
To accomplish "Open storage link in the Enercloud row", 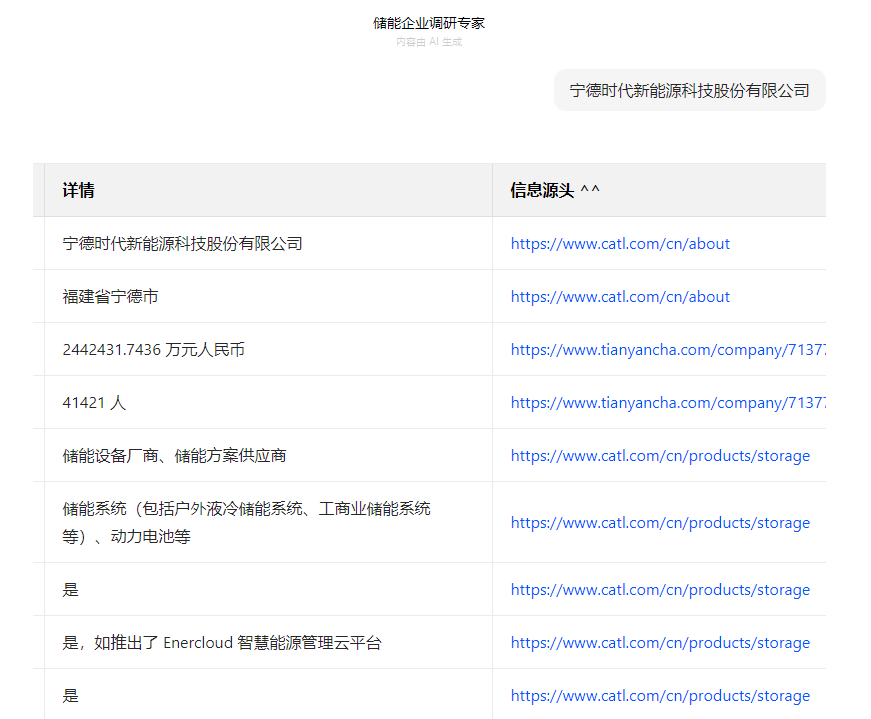I will point(660,643).
